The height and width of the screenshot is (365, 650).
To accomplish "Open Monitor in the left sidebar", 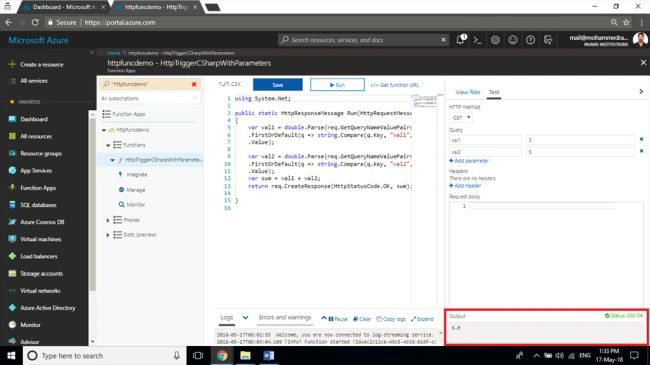I will [30, 325].
